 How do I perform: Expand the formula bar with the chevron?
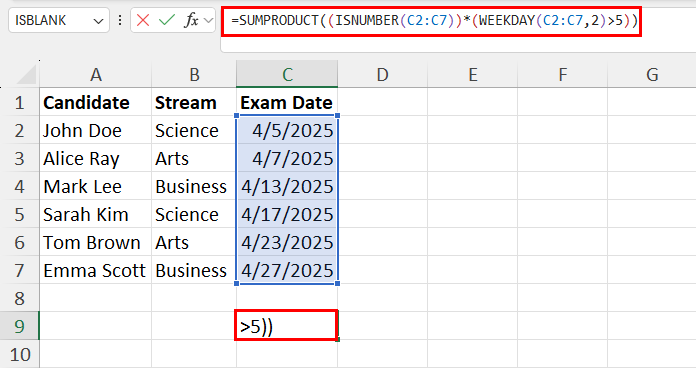(208, 20)
